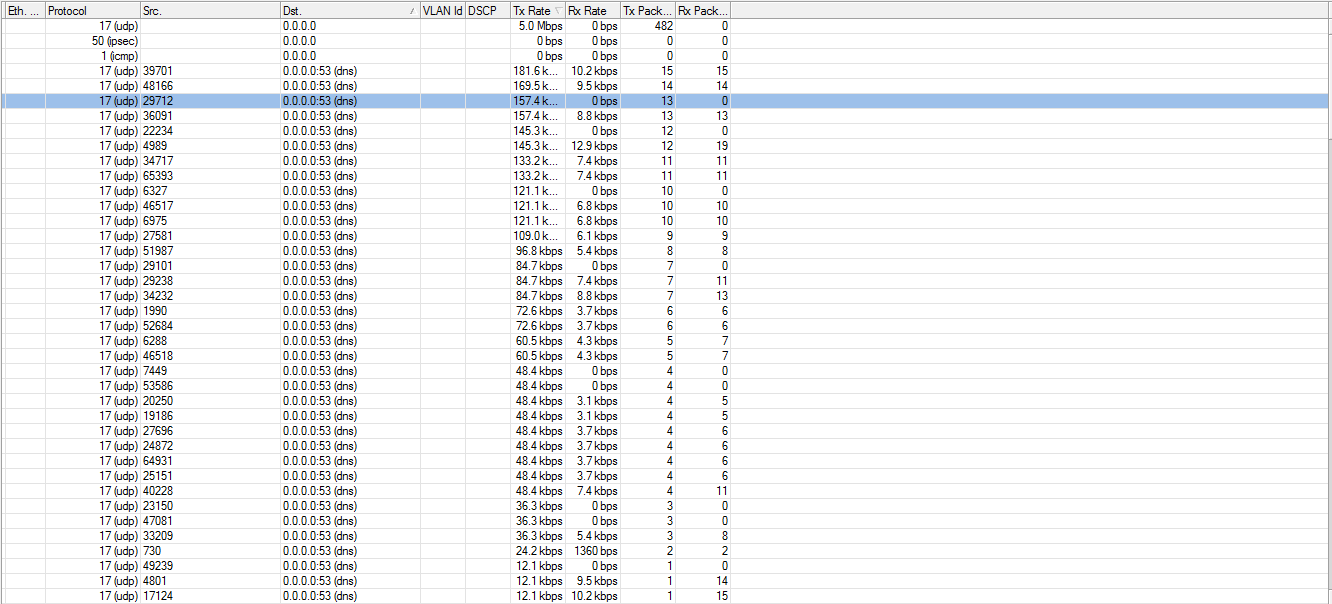Select the row with source port 27696
The image size is (1332, 604).
tap(666, 431)
